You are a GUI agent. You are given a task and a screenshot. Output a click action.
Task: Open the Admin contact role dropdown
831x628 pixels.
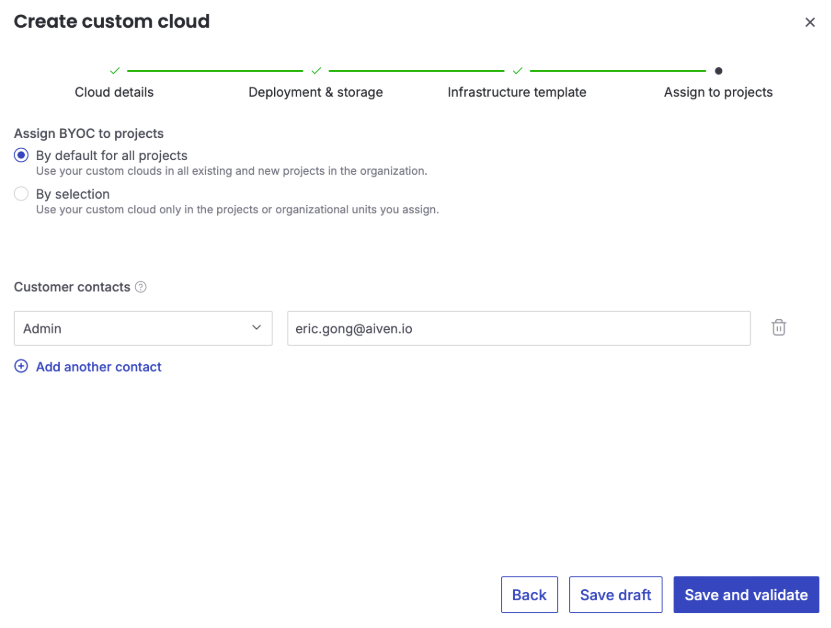point(143,327)
